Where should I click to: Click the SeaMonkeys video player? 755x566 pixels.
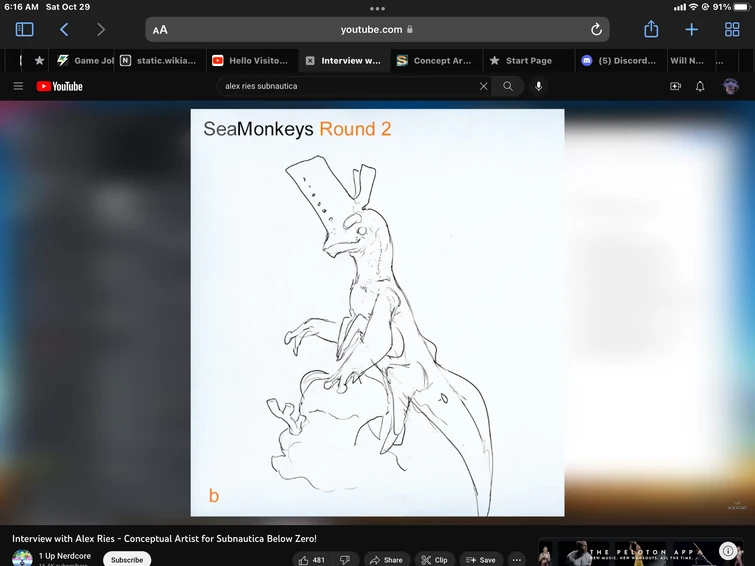378,313
